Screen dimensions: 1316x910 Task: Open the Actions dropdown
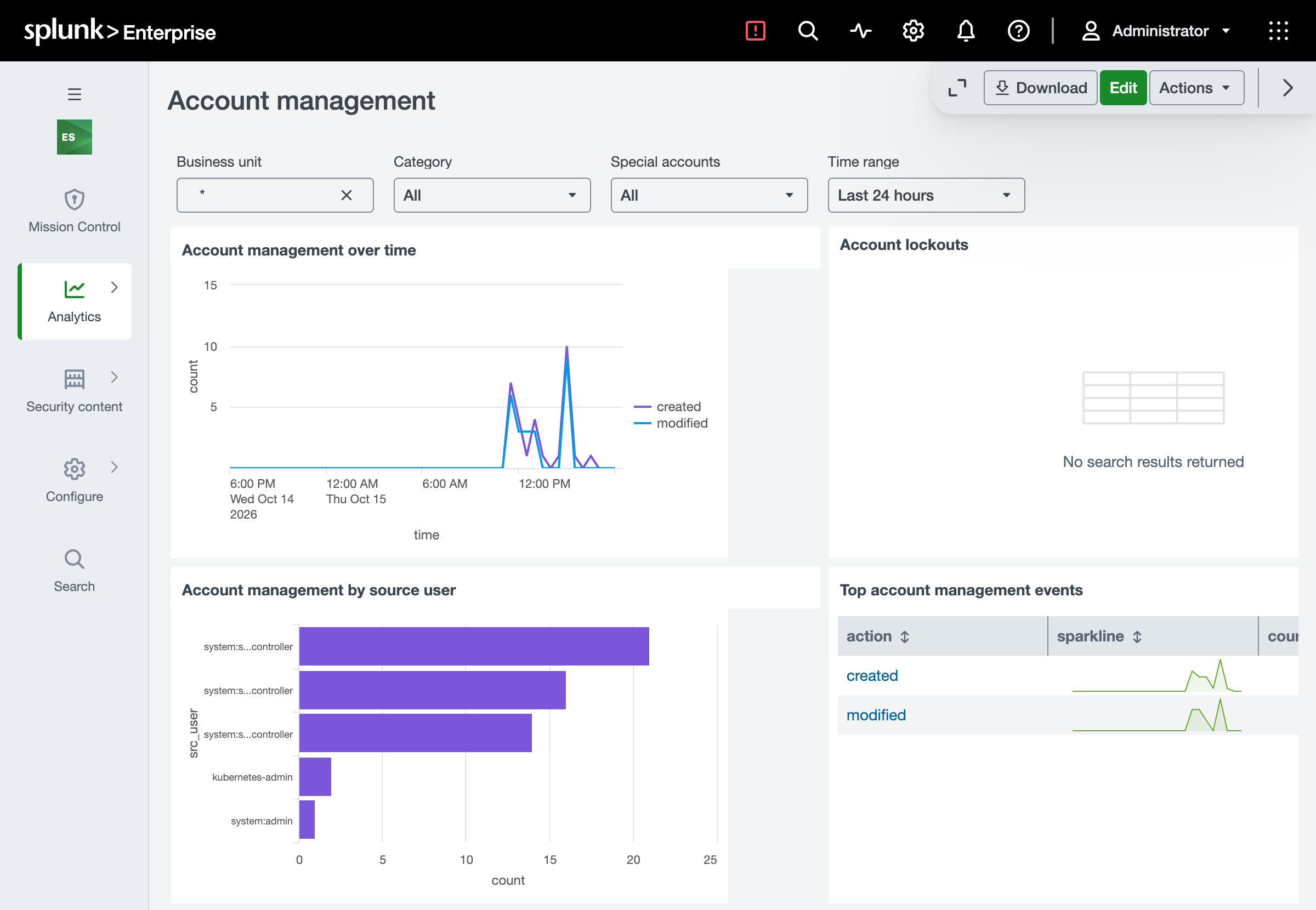[x=1196, y=88]
